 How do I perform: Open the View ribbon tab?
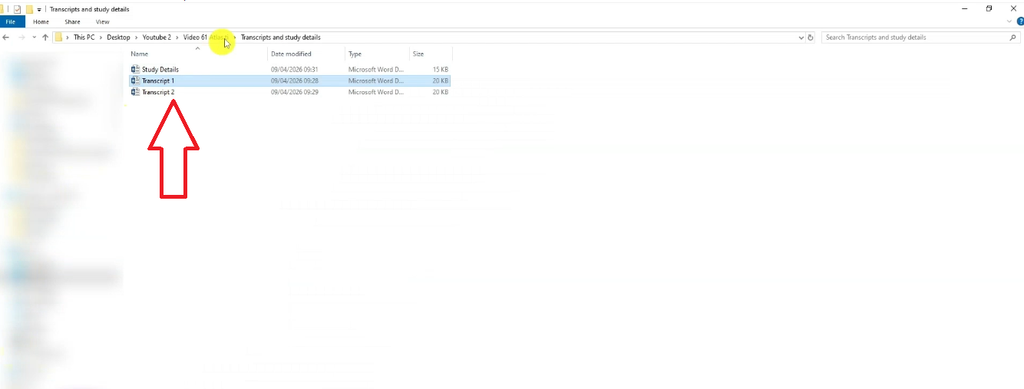click(x=103, y=22)
